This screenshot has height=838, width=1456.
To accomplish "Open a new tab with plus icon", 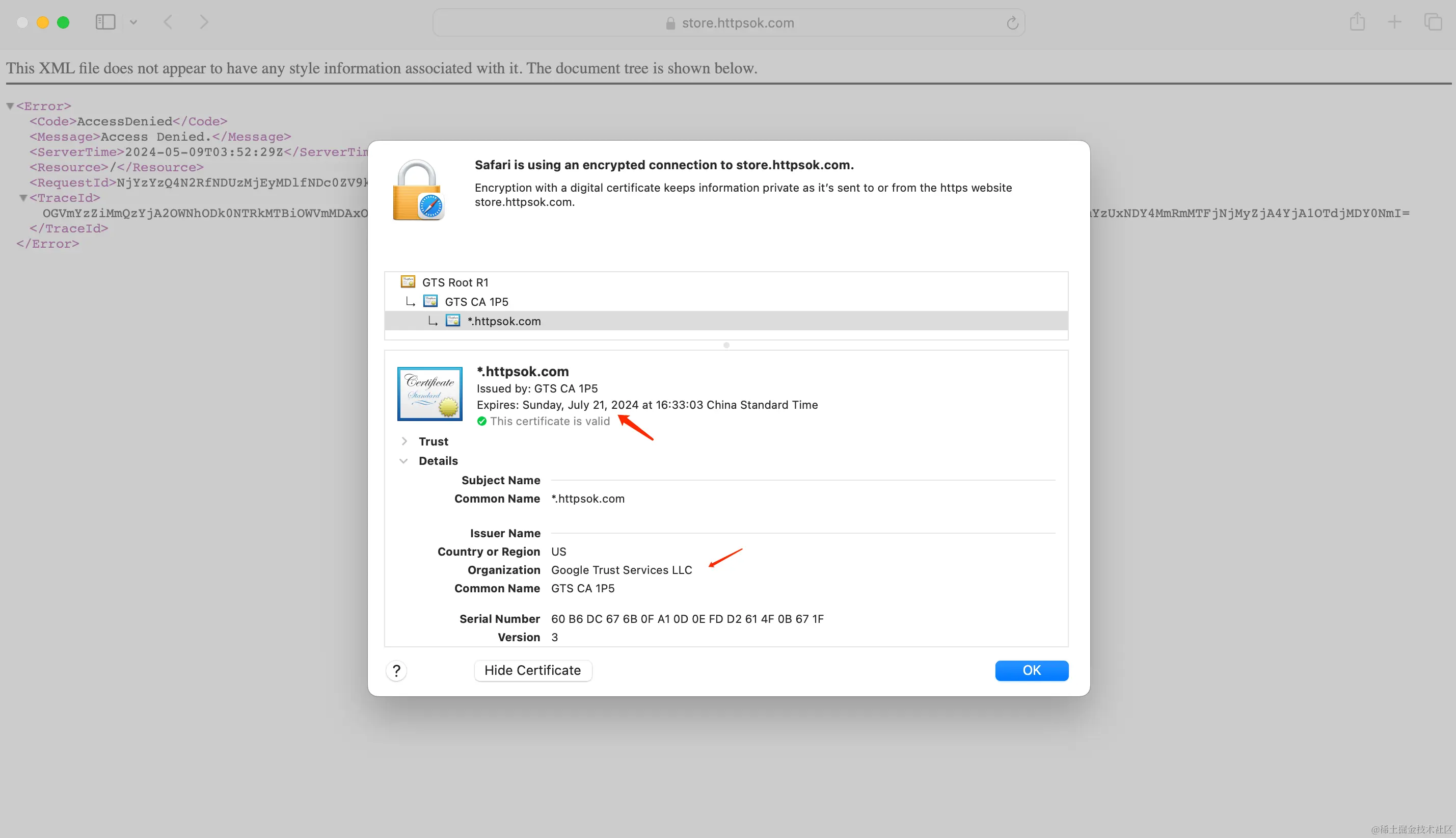I will [x=1394, y=22].
